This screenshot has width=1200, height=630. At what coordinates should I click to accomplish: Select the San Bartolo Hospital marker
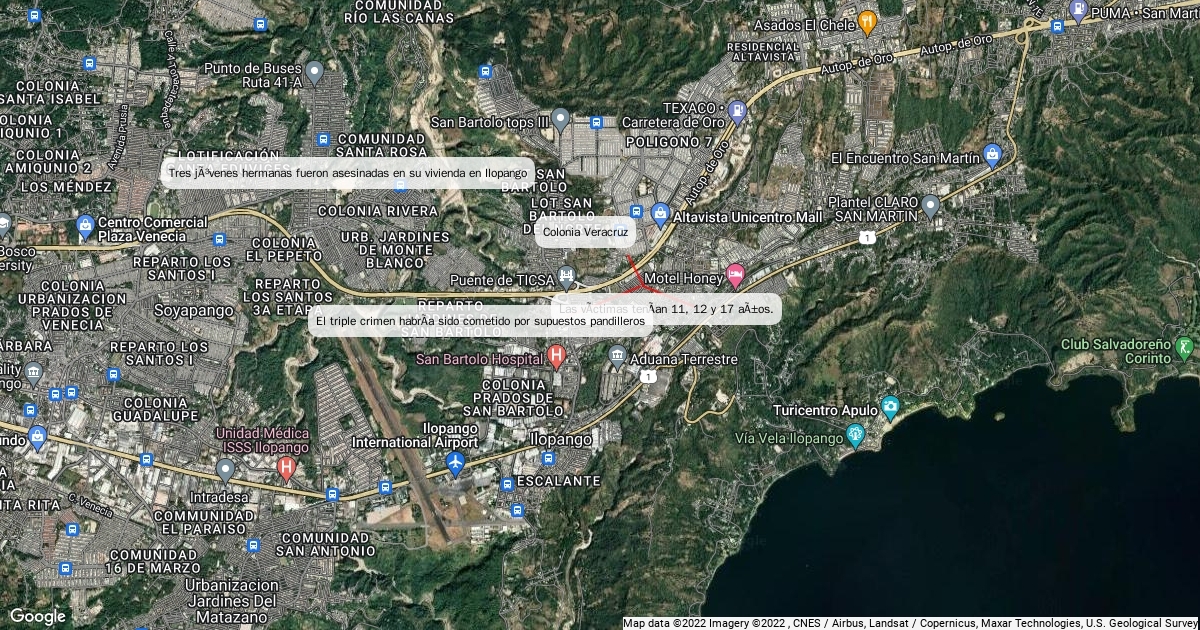[557, 355]
